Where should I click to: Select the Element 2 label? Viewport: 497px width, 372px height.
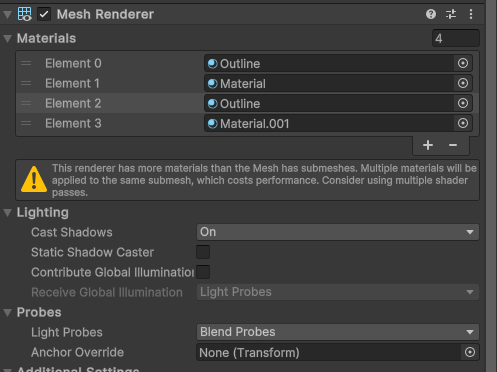(73, 103)
